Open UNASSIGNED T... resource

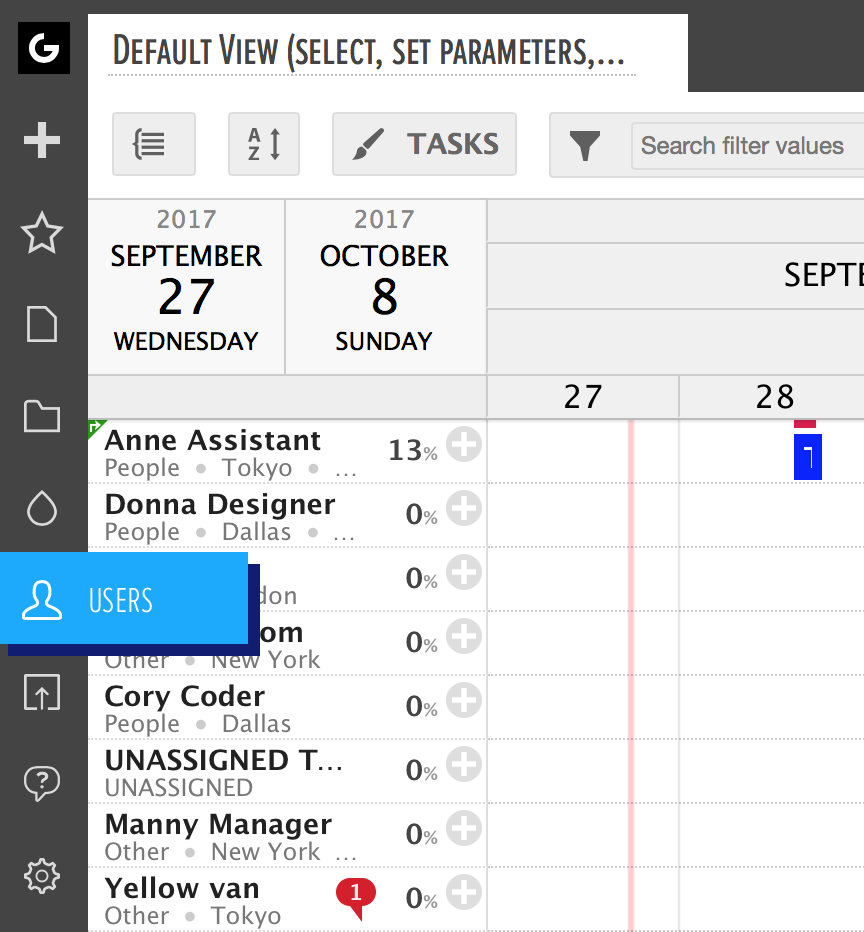[223, 761]
